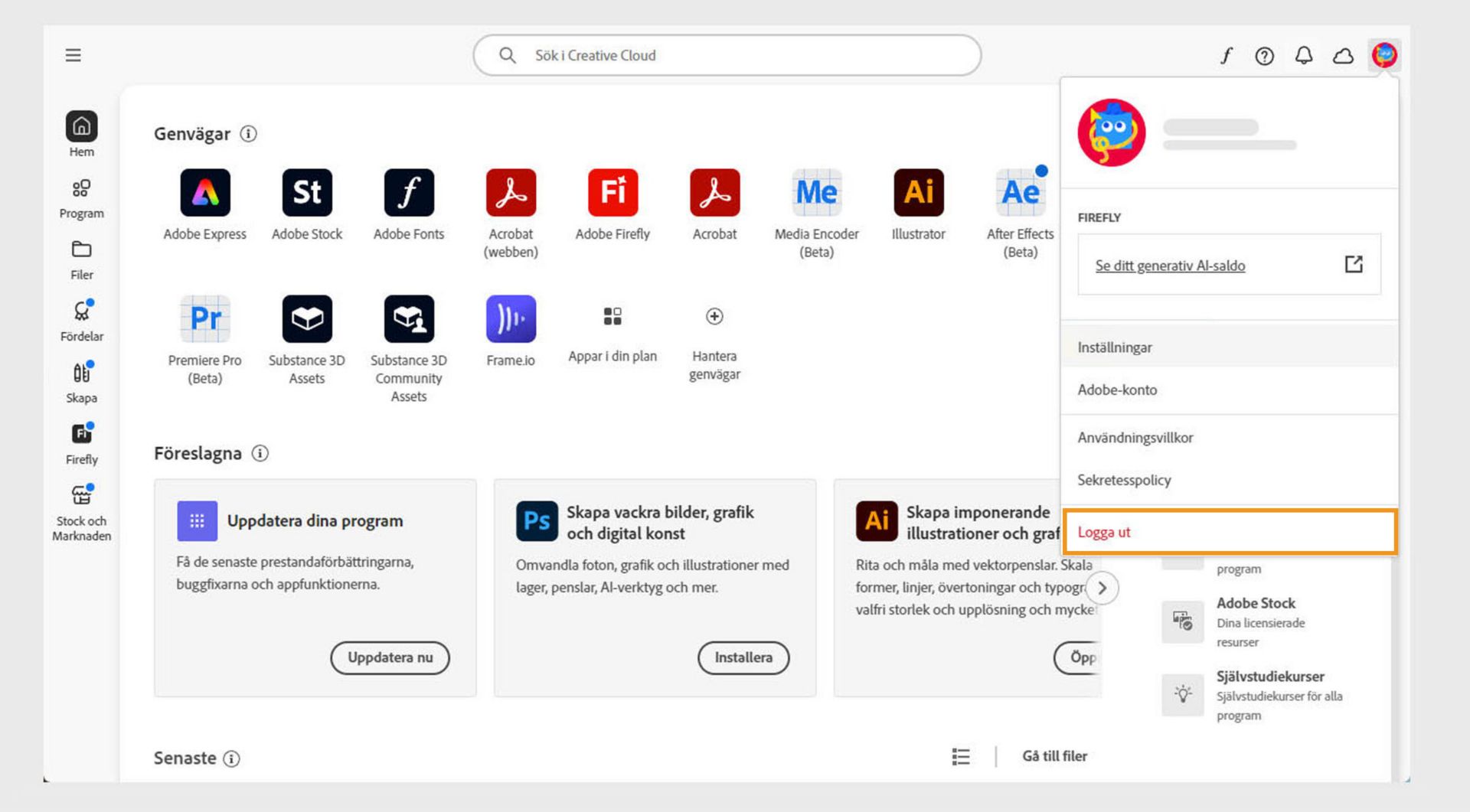Show info for Senaste section

click(231, 758)
